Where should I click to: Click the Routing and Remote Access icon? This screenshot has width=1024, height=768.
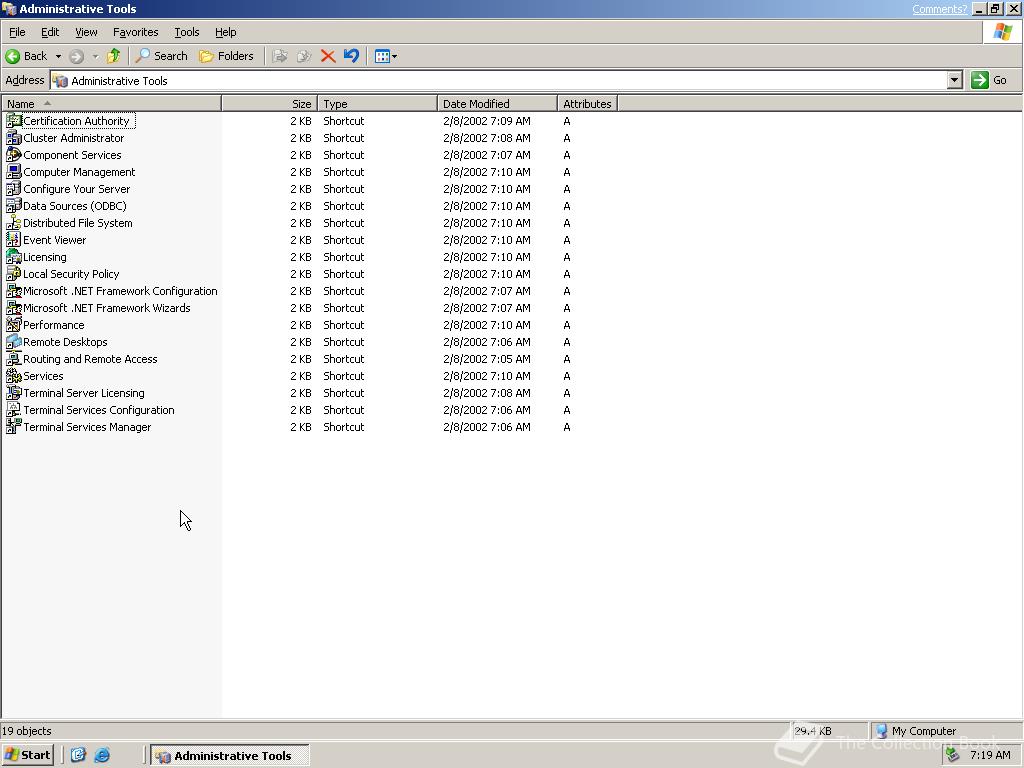coord(14,359)
